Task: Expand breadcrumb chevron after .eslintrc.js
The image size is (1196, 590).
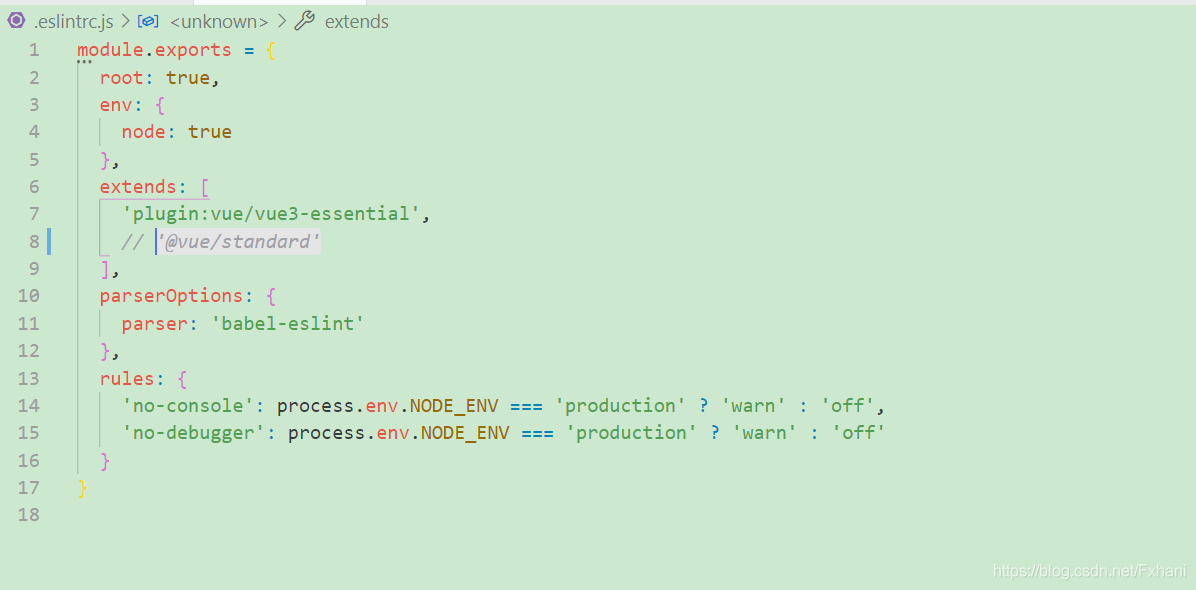Action: pos(126,21)
